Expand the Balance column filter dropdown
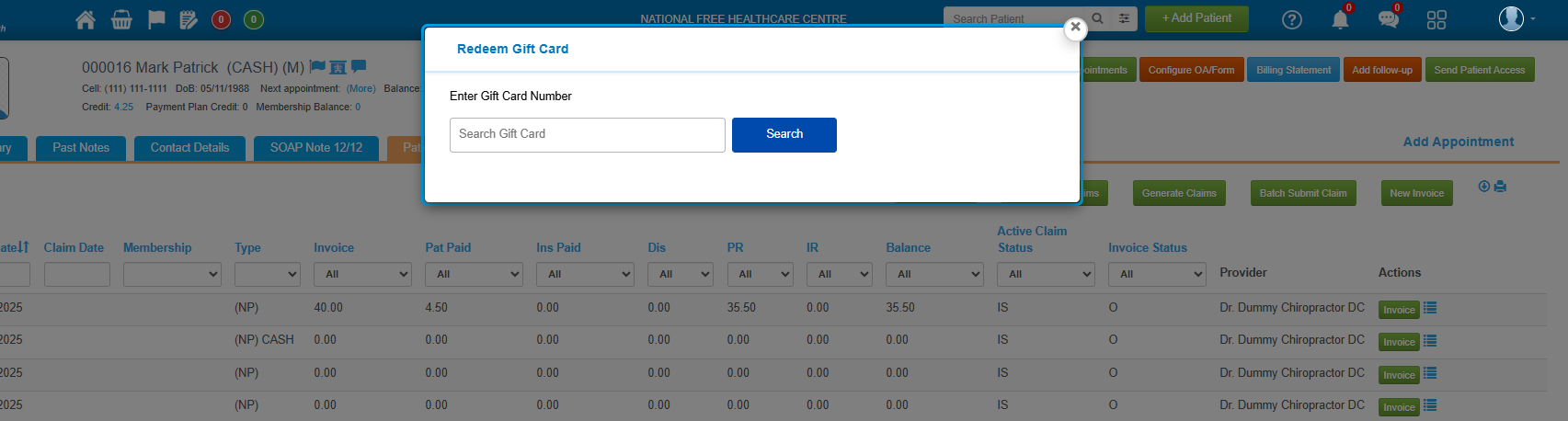 [x=934, y=274]
